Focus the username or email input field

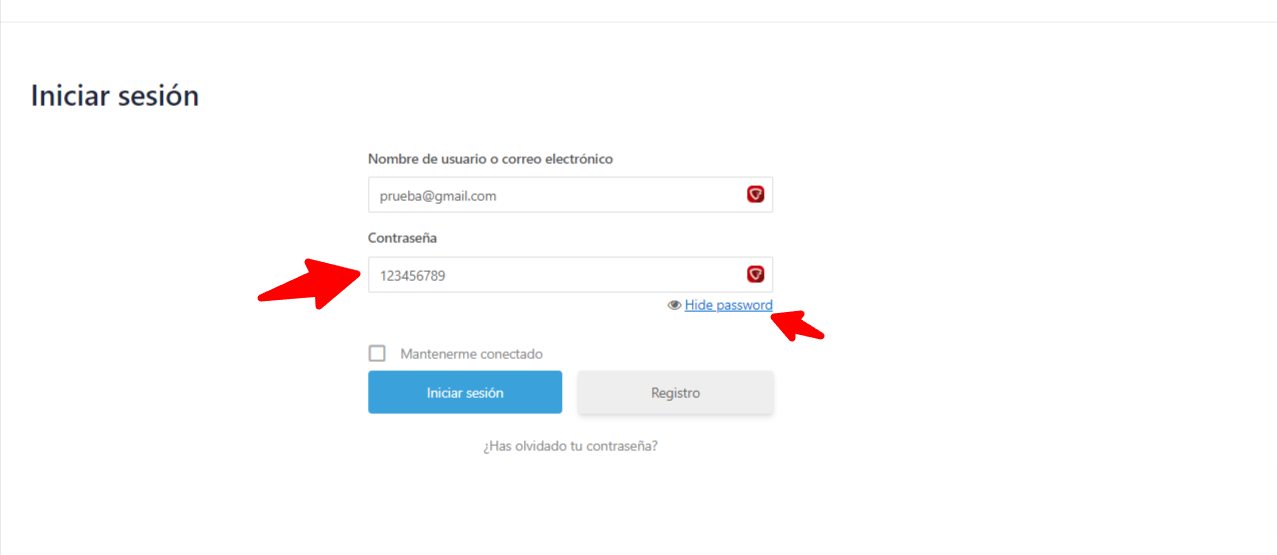click(x=570, y=195)
